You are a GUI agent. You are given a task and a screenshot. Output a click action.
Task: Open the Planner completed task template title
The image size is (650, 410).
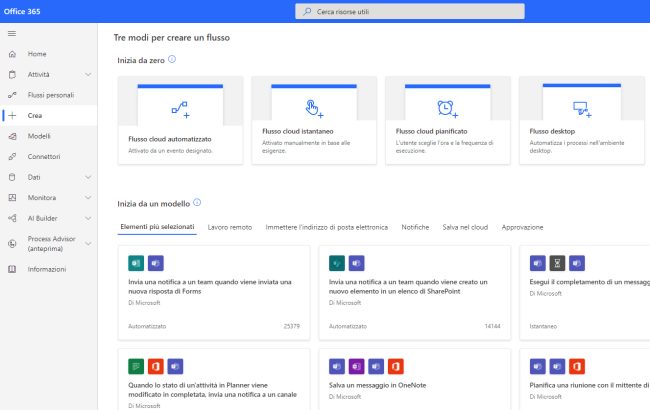tap(212, 390)
